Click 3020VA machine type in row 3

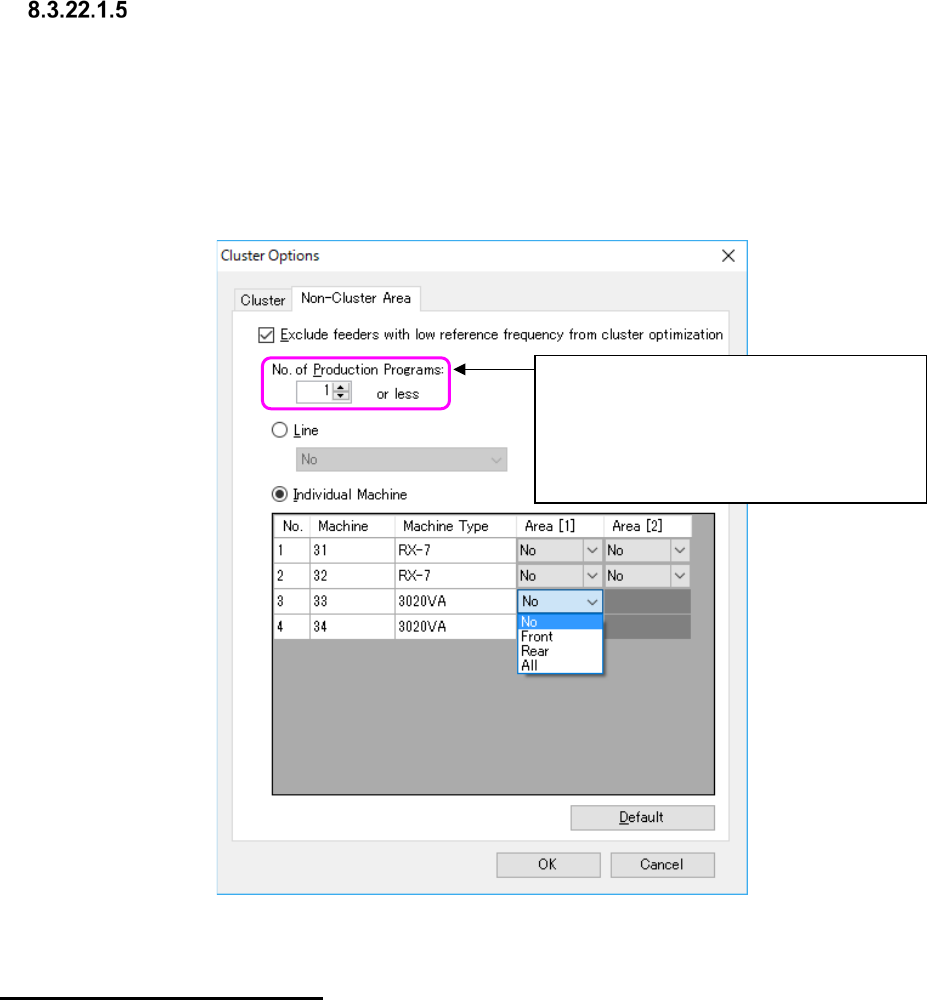[x=455, y=601]
